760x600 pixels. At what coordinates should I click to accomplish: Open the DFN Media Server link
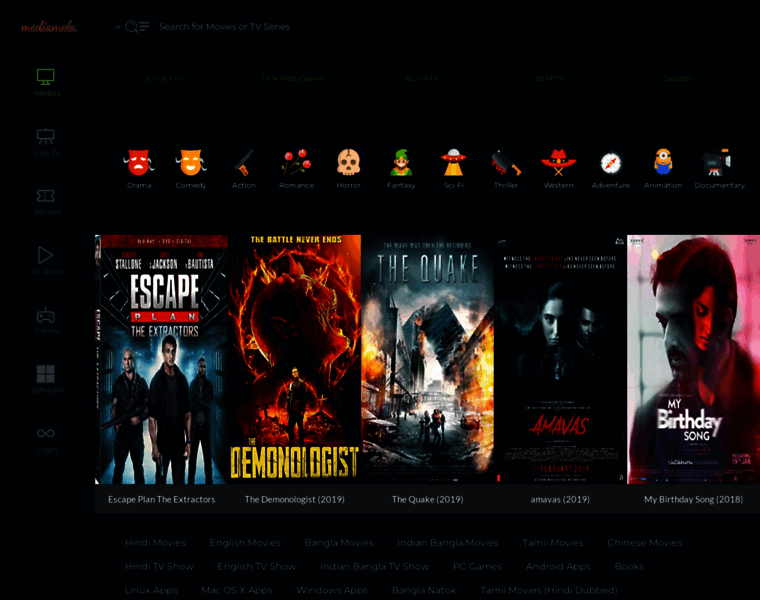click(x=293, y=78)
